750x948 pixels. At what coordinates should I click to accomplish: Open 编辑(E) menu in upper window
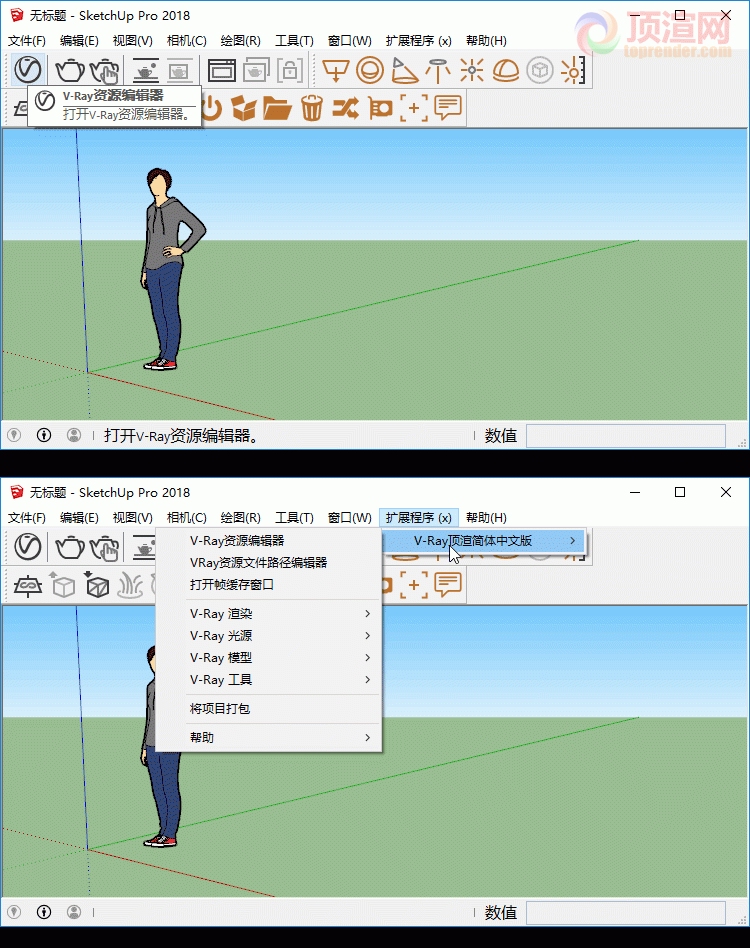79,41
